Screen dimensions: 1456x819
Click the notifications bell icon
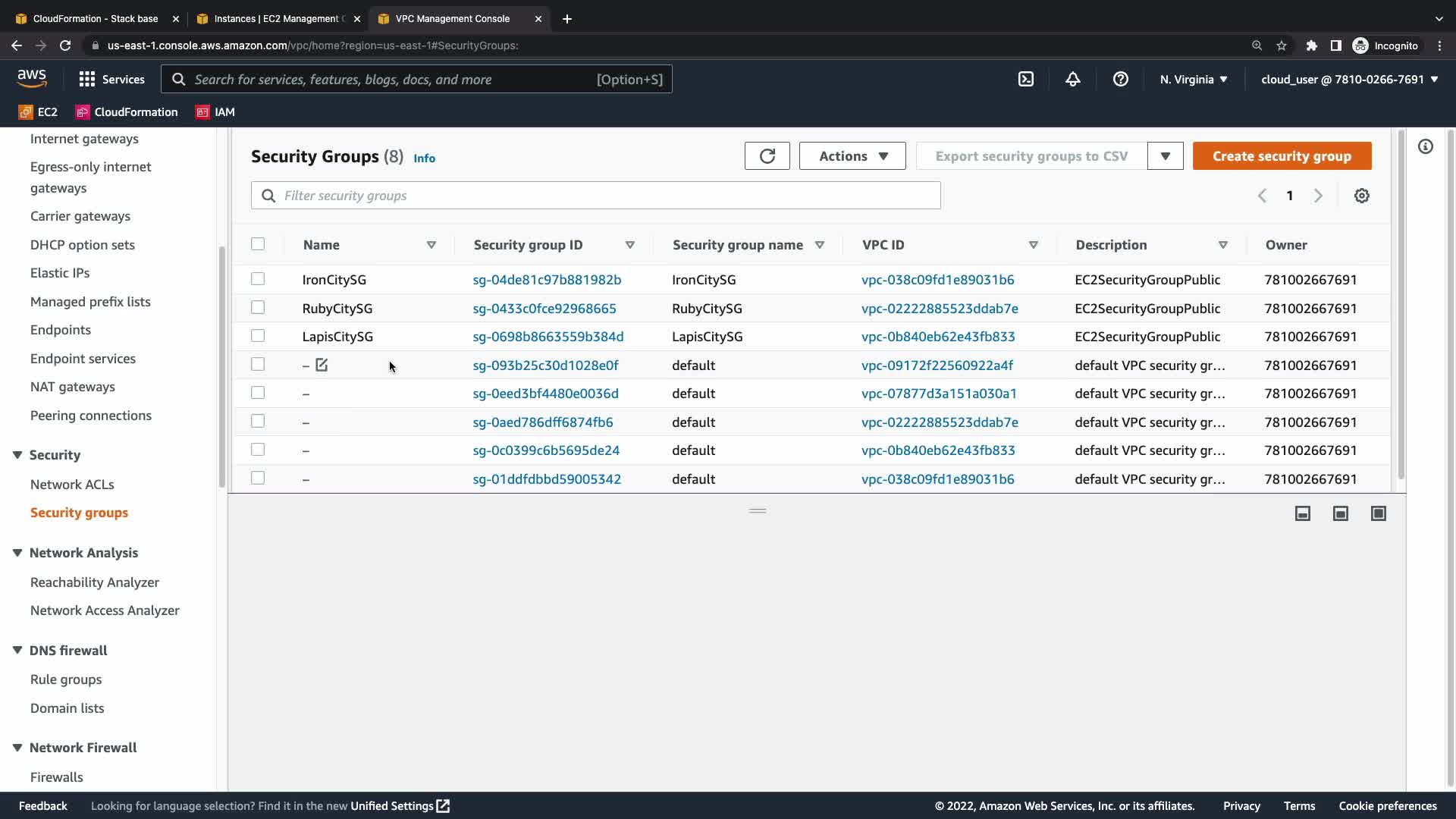1072,79
